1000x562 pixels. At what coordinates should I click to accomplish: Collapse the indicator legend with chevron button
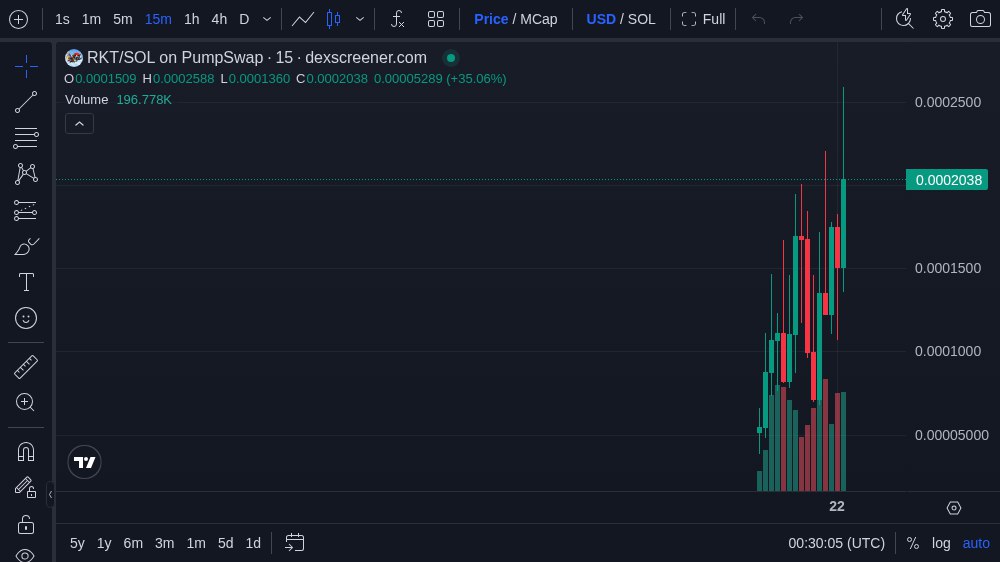(x=80, y=123)
